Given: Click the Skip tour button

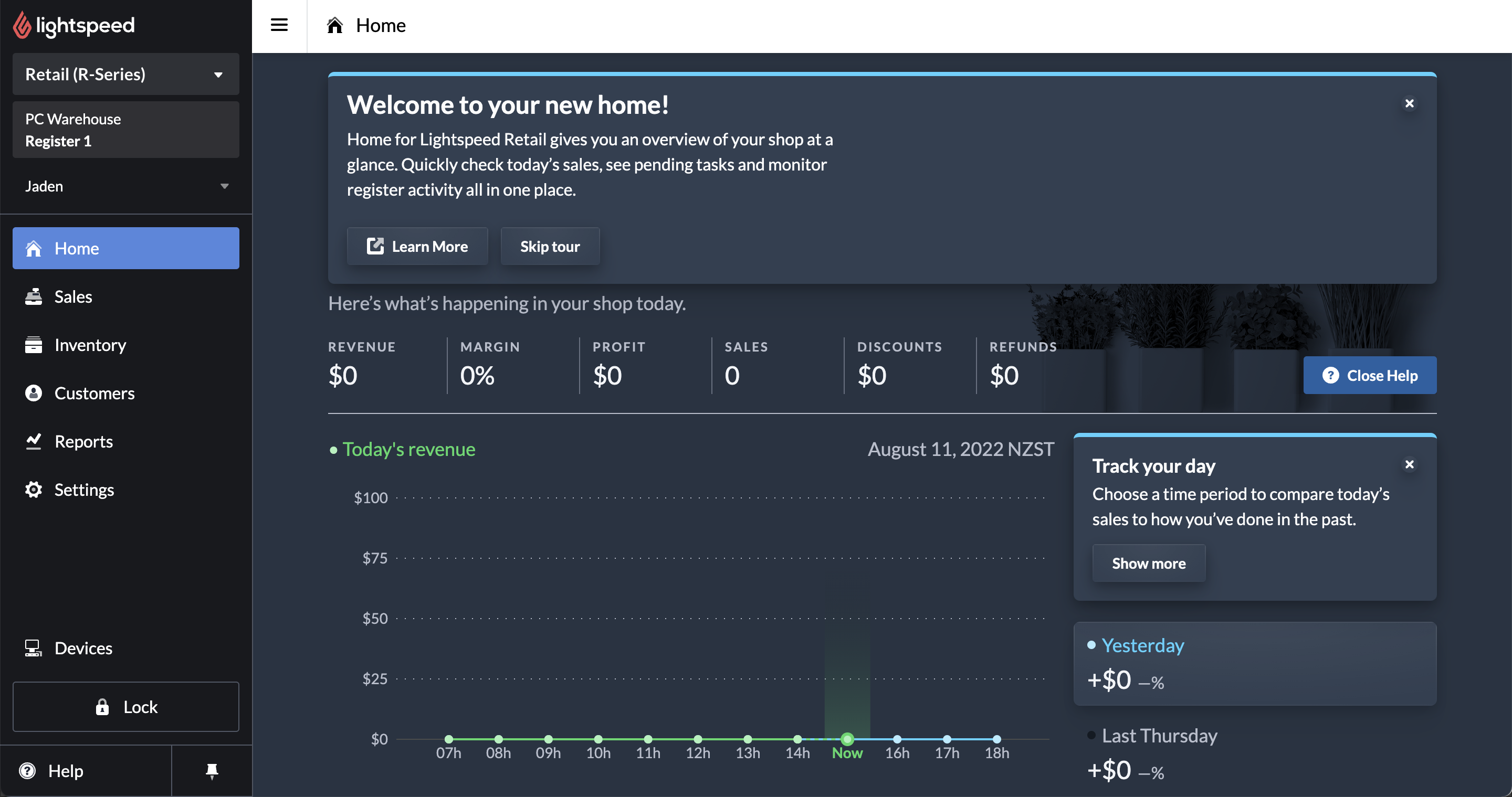Looking at the screenshot, I should 550,246.
